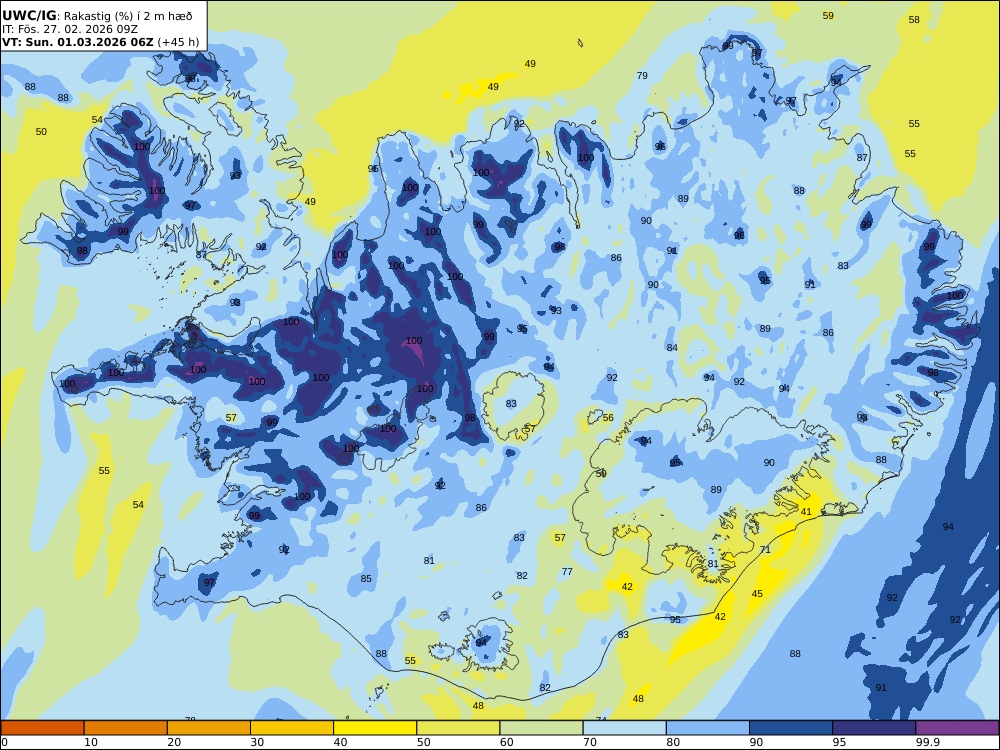1000x750 pixels.
Task: Click the map value '59'
Action: [x=828, y=16]
